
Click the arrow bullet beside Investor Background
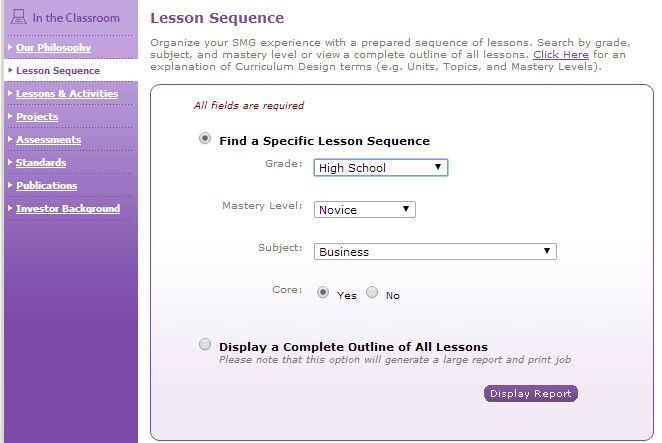[10, 208]
